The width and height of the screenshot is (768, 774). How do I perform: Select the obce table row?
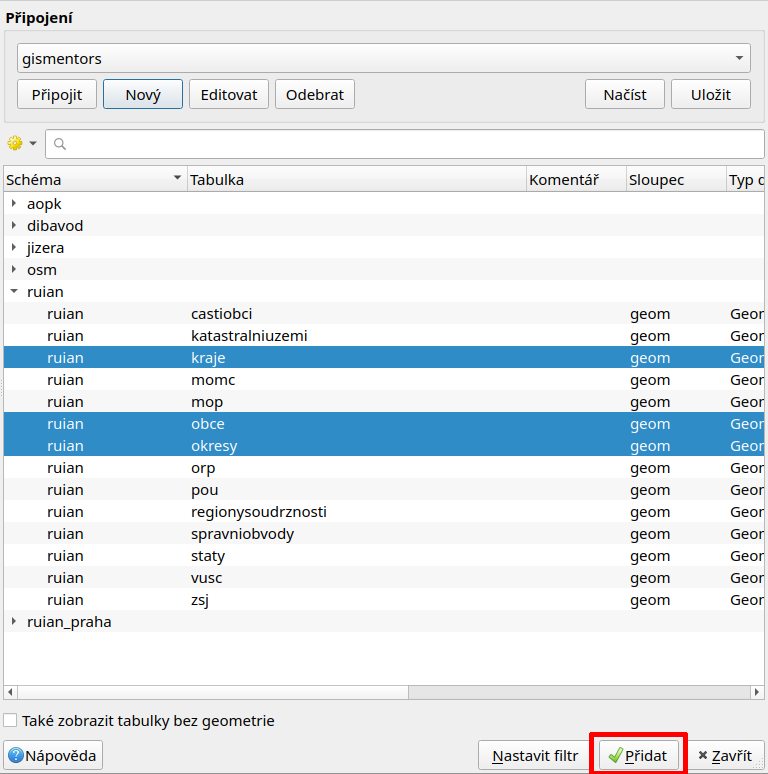384,424
